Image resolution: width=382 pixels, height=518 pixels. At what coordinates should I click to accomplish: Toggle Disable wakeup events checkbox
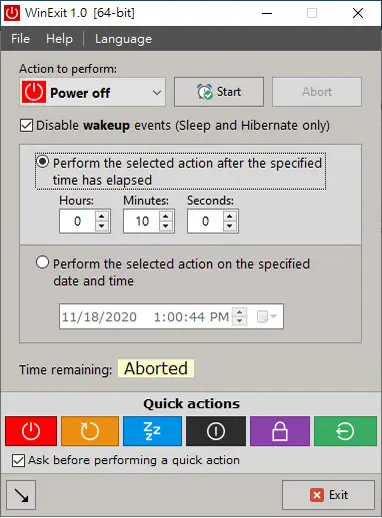tap(26, 126)
